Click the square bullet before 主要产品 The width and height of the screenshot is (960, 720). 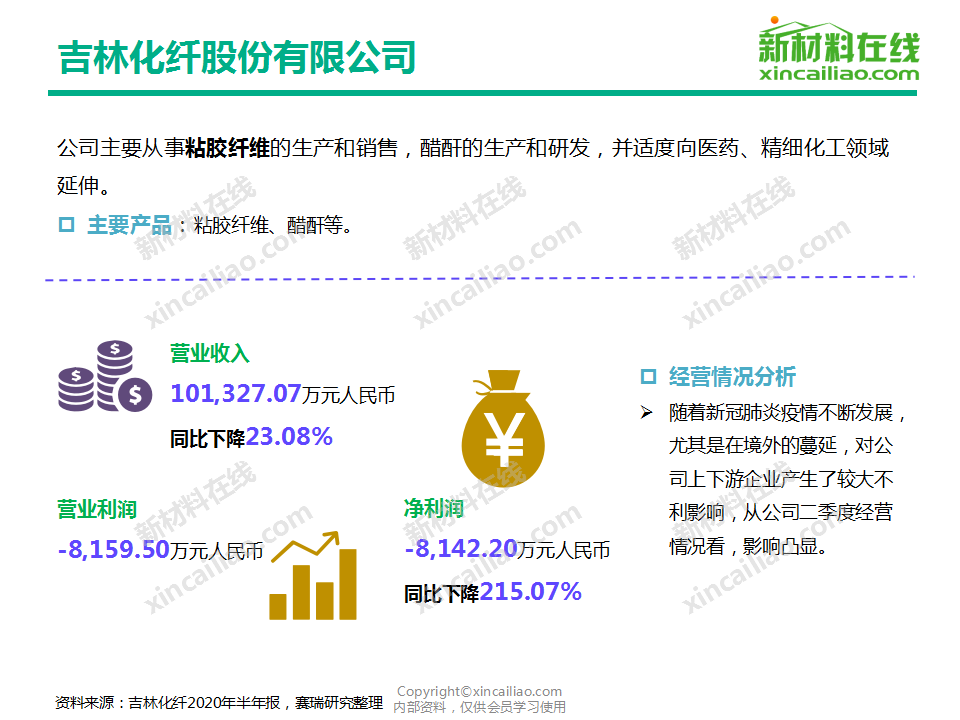[66, 225]
